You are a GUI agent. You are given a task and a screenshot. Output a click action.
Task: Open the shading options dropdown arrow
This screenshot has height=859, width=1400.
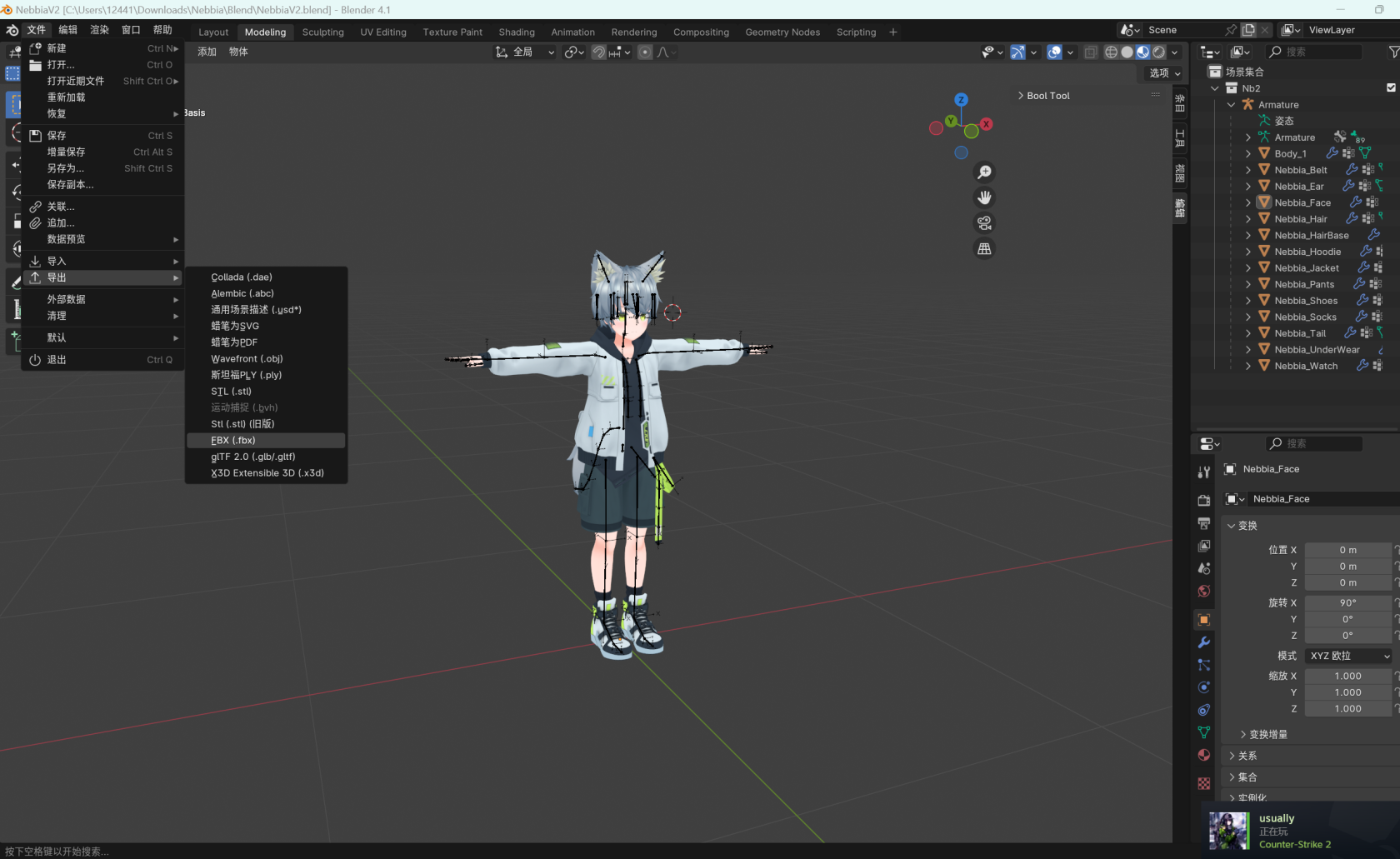click(1175, 52)
